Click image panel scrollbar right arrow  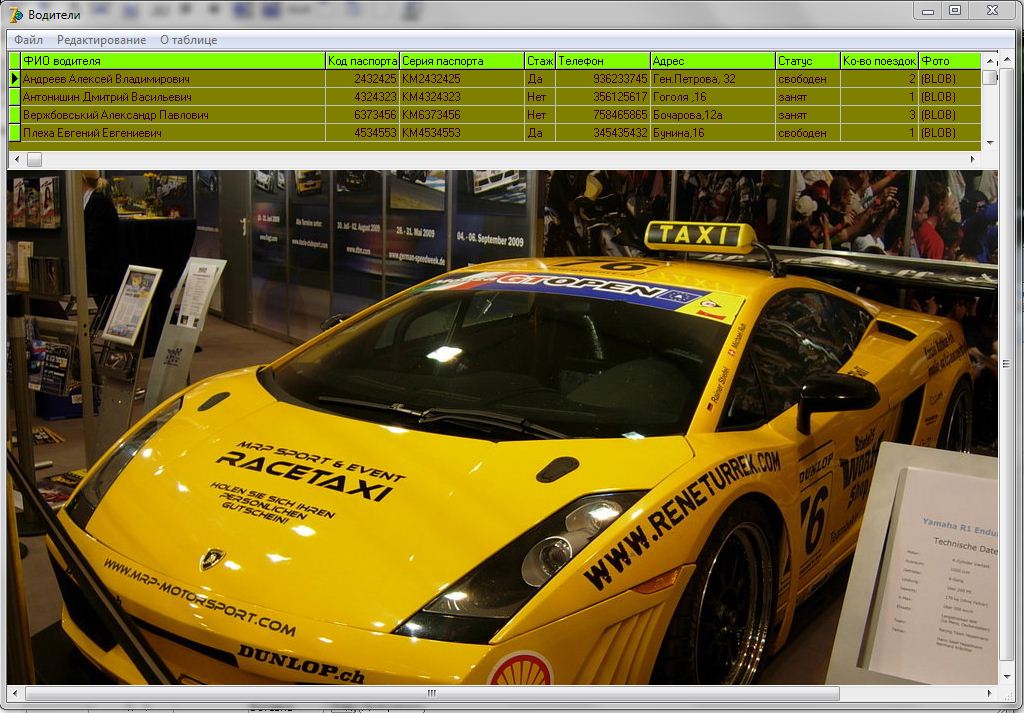pos(989,693)
